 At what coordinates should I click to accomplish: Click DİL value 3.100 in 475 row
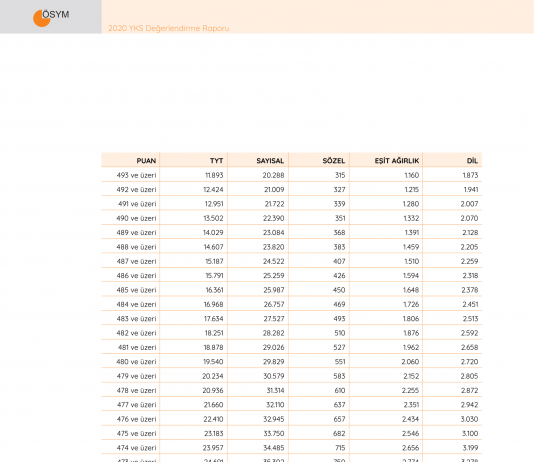click(x=470, y=433)
